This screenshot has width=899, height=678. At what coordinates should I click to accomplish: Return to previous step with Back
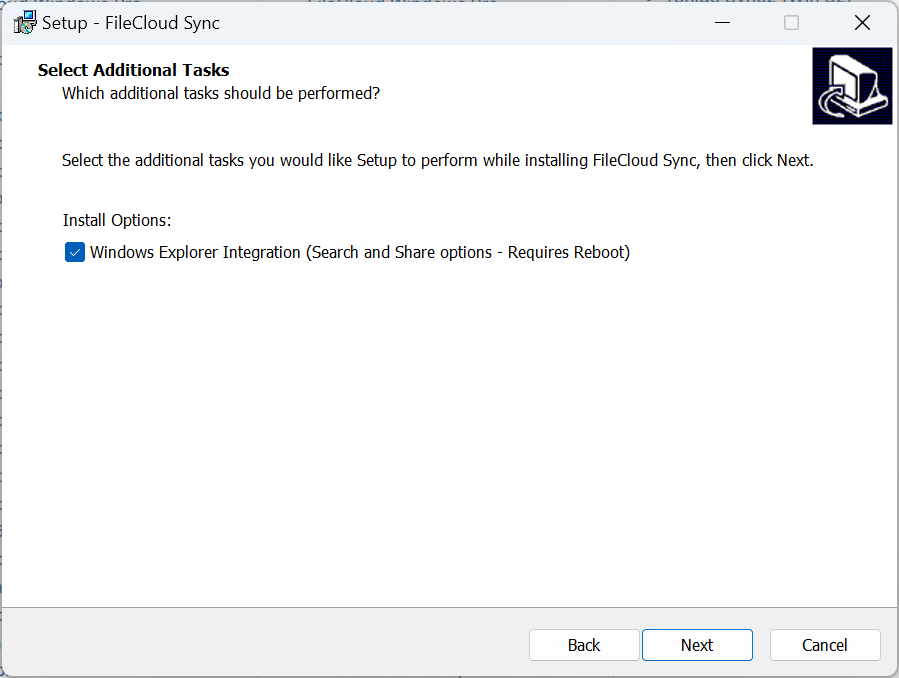[x=584, y=645]
